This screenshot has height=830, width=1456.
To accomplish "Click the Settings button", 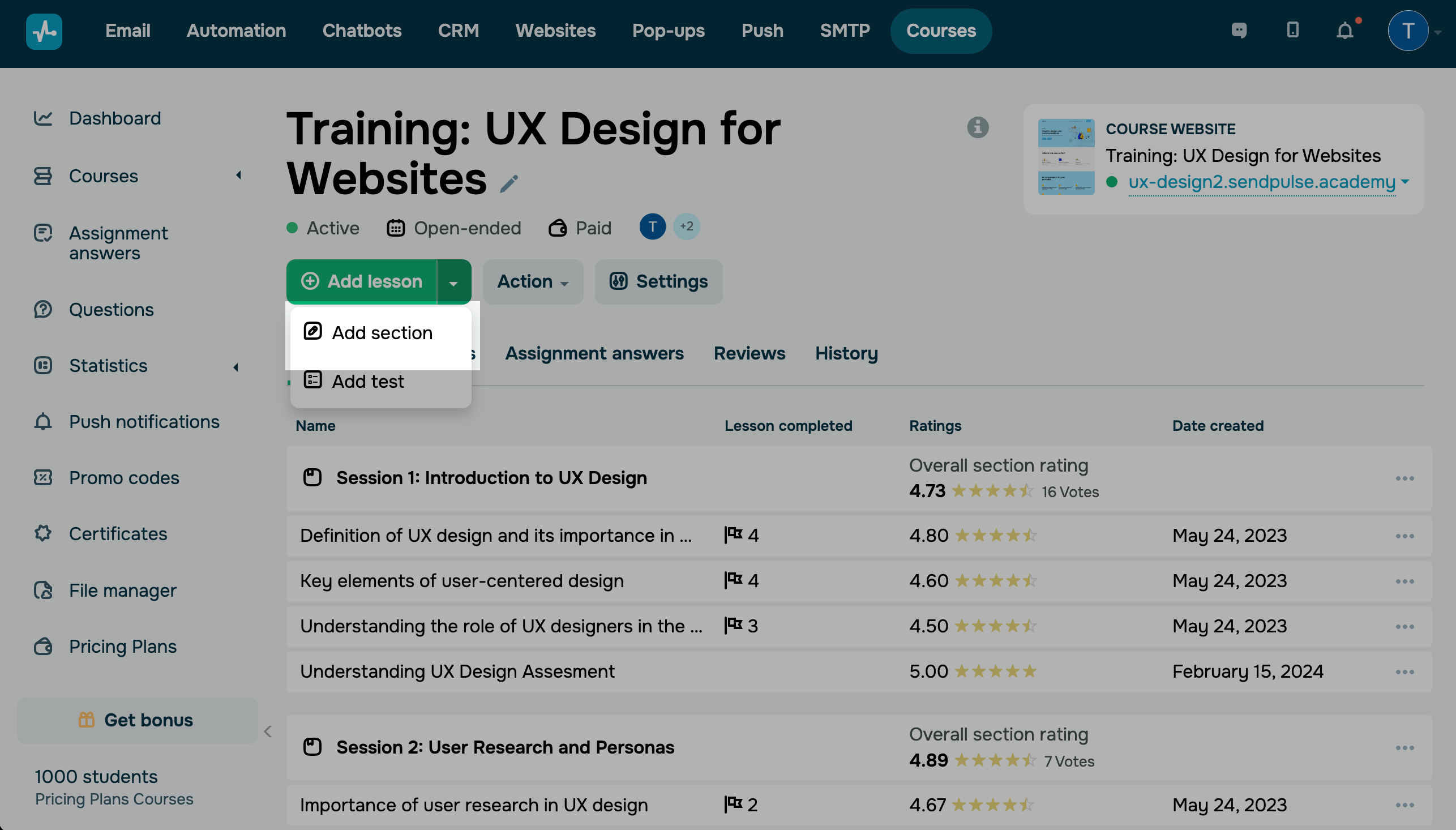I will click(658, 281).
